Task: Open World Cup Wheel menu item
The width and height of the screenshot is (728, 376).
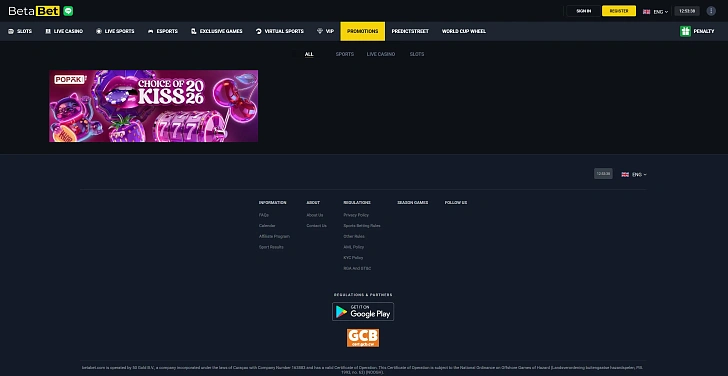Action: [464, 31]
